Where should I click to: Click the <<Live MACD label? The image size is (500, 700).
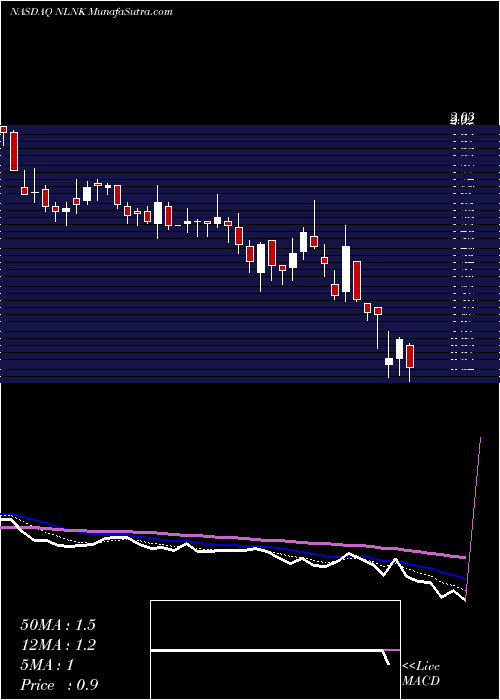[x=421, y=674]
